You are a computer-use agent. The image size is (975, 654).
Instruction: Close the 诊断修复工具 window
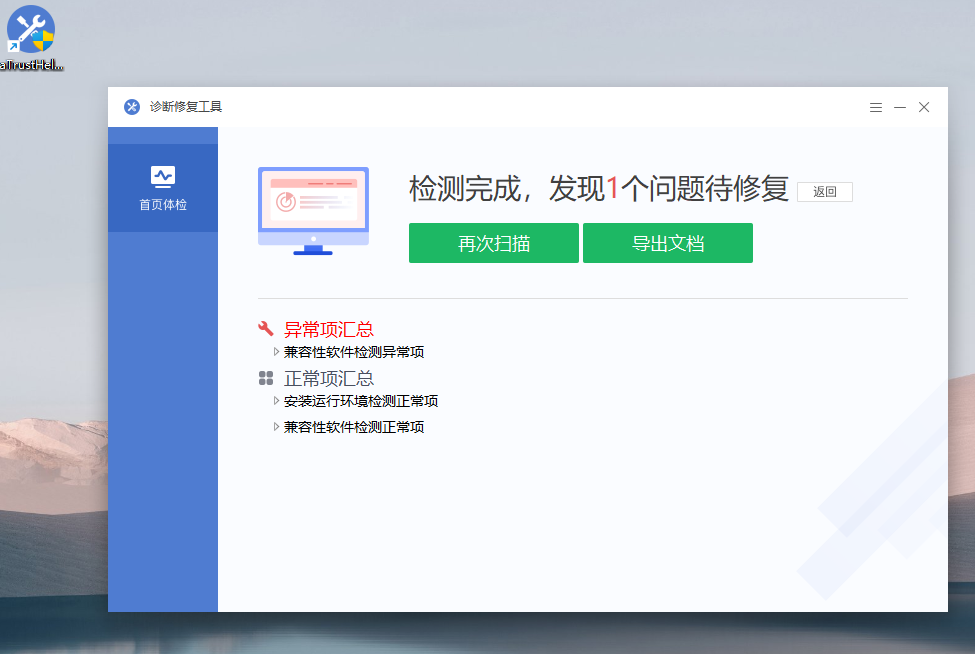tap(924, 107)
